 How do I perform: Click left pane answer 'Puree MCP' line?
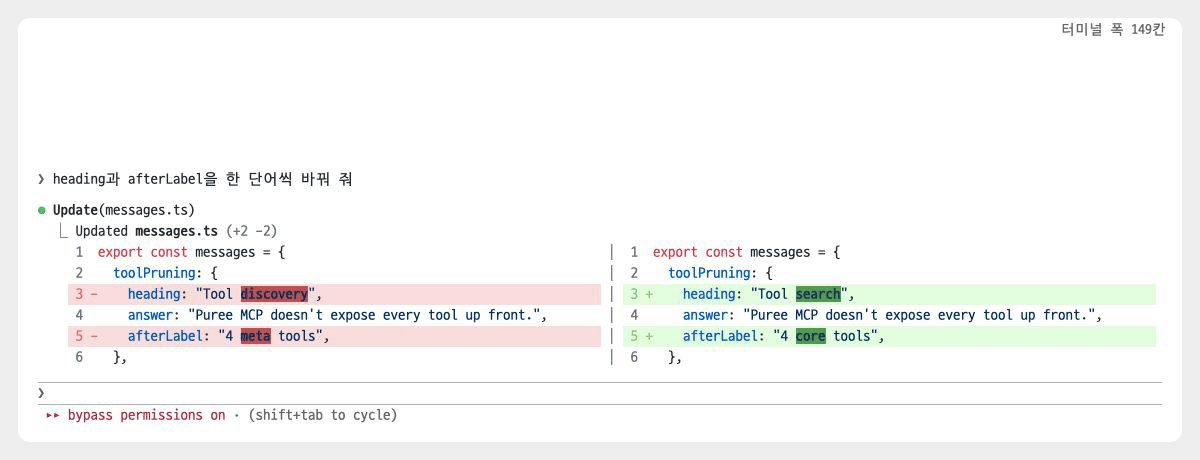point(335,315)
